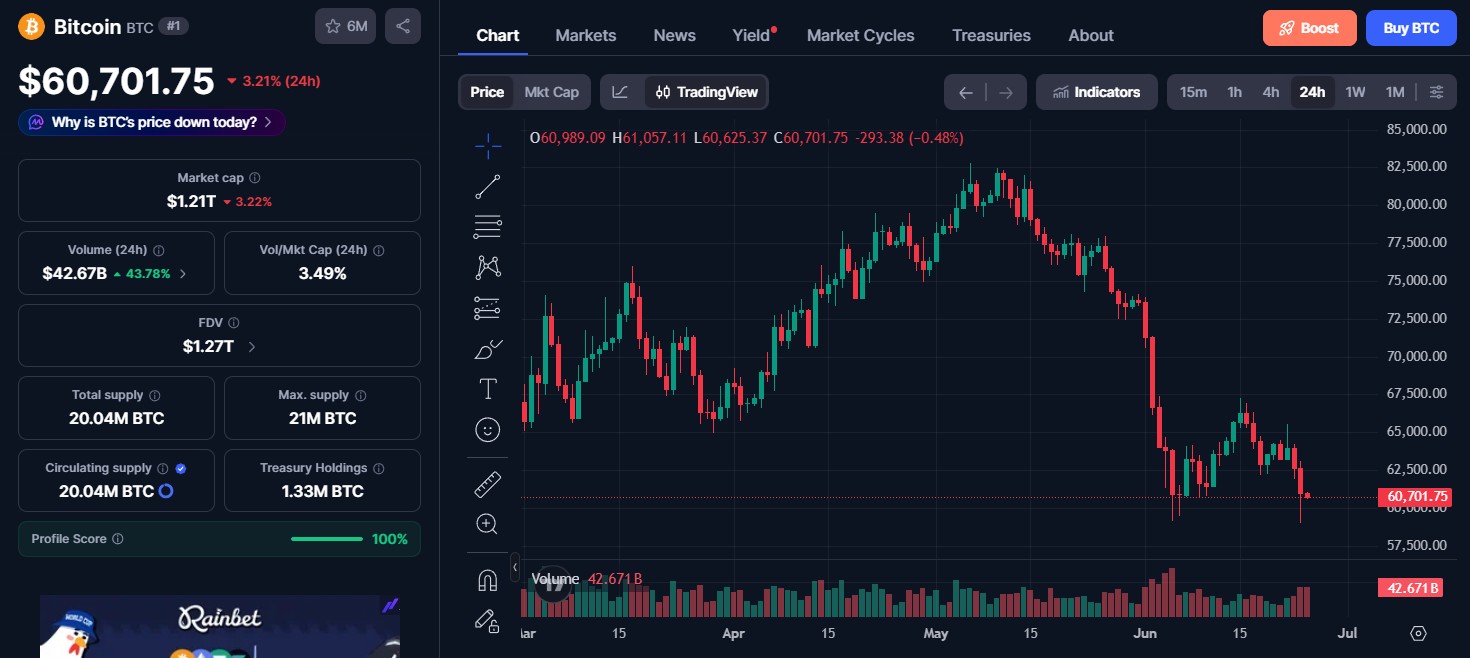Image resolution: width=1470 pixels, height=658 pixels.
Task: Show info for Vol/Mkt Cap (24h)
Action: [x=379, y=250]
